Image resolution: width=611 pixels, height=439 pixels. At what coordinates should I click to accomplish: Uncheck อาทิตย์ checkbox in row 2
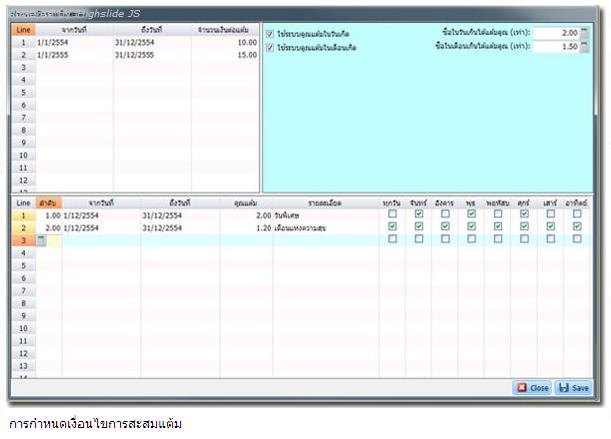pos(577,227)
